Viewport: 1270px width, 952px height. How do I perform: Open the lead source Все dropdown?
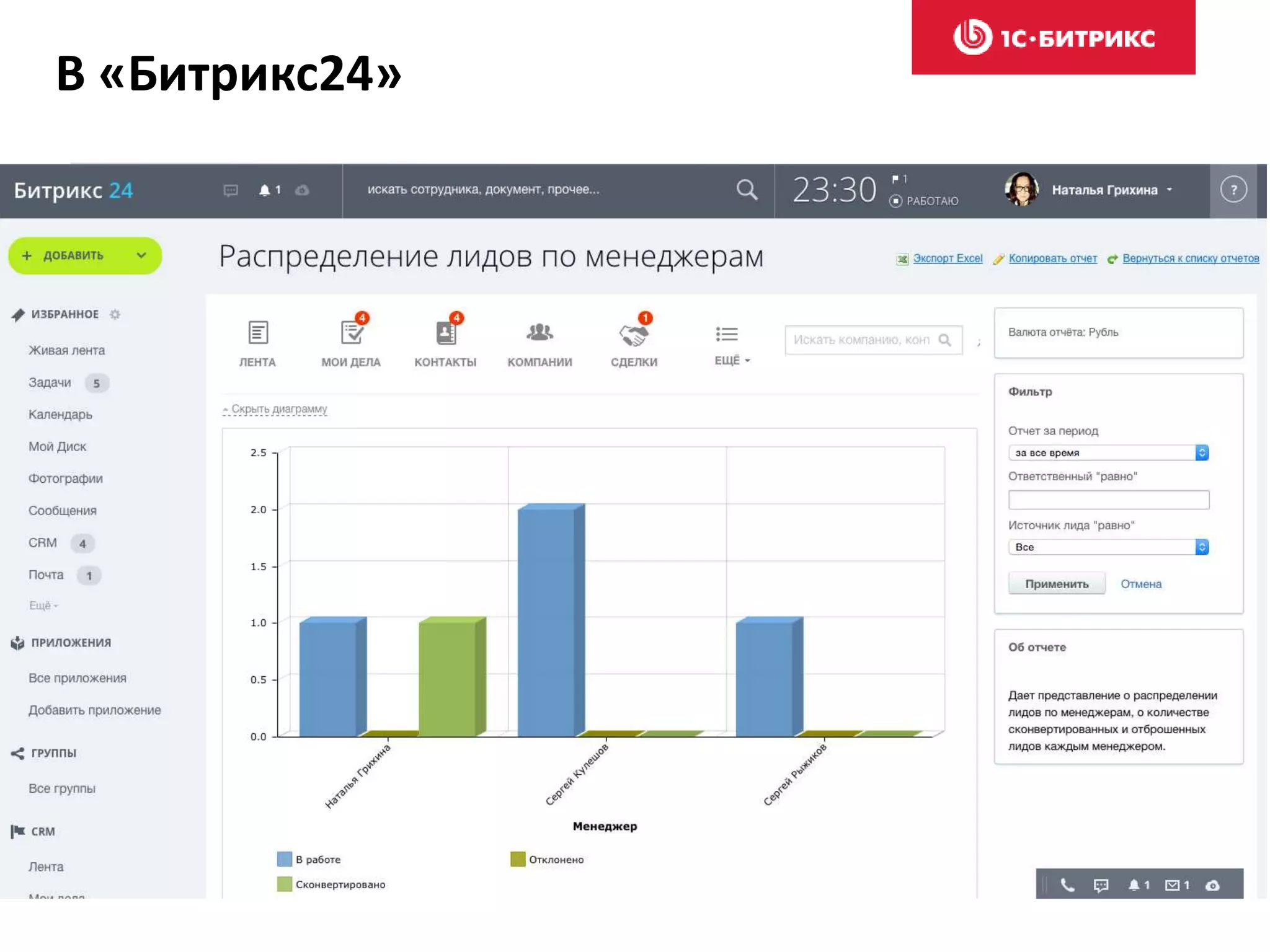(1108, 547)
